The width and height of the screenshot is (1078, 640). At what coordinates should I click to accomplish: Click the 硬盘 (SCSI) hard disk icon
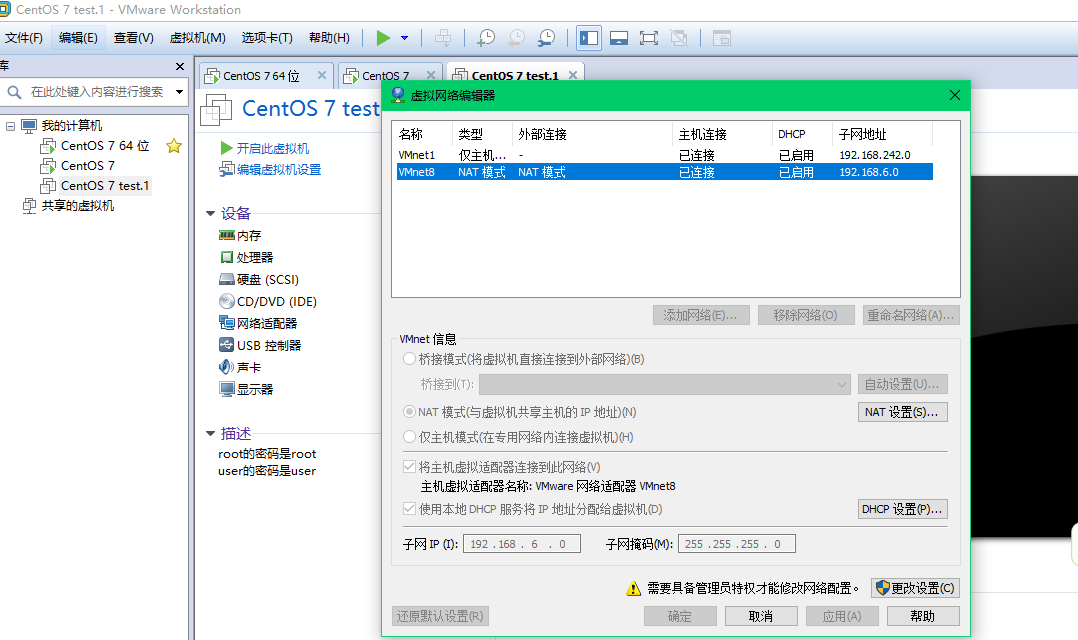(226, 279)
